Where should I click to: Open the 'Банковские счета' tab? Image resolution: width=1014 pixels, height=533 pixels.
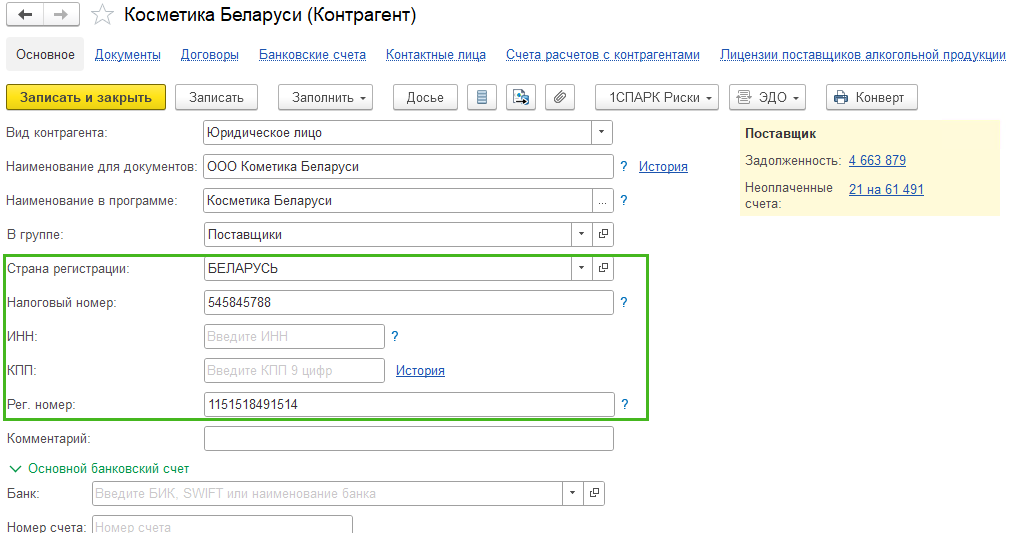coord(312,55)
